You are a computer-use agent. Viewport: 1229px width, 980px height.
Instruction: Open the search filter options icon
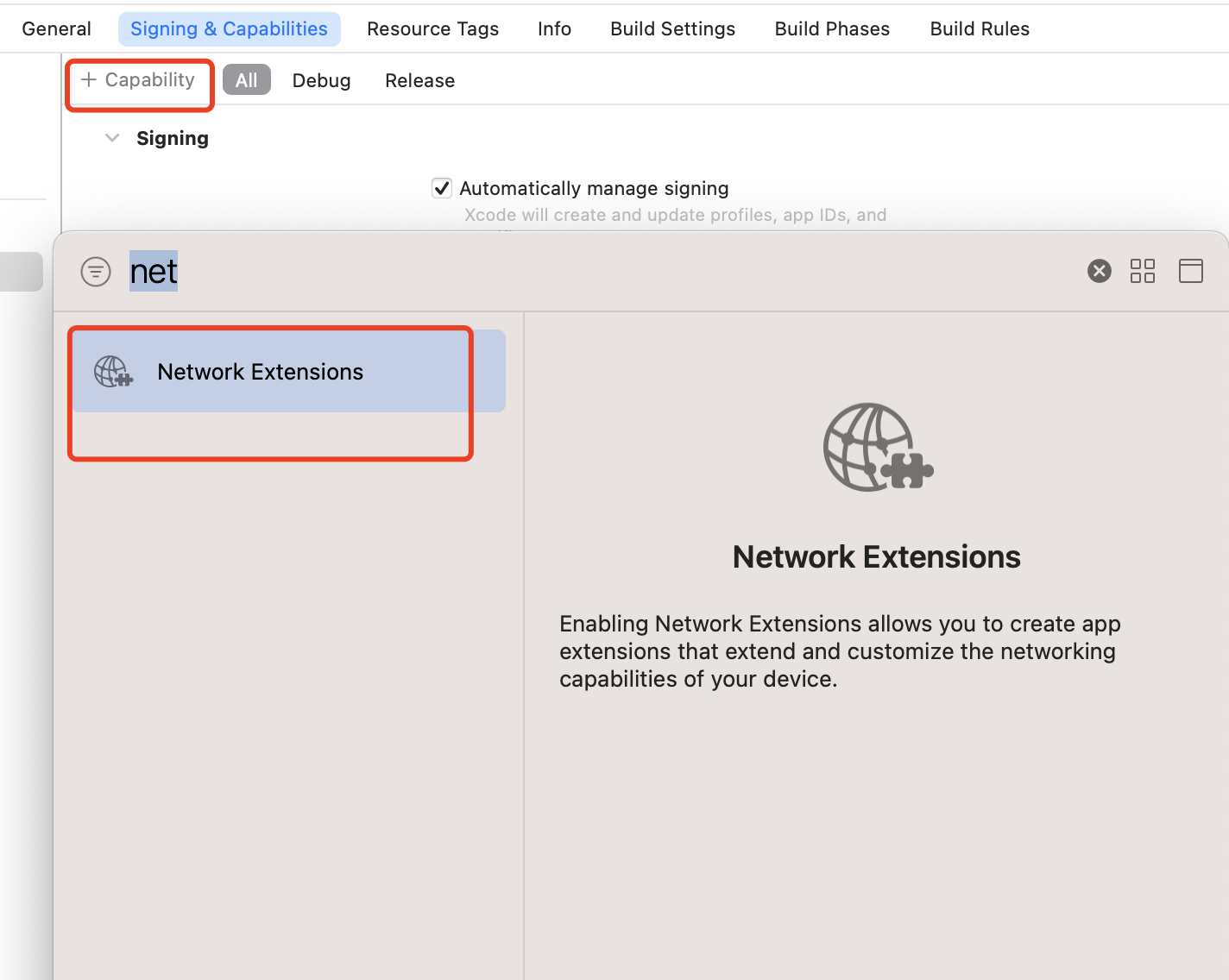coord(96,272)
